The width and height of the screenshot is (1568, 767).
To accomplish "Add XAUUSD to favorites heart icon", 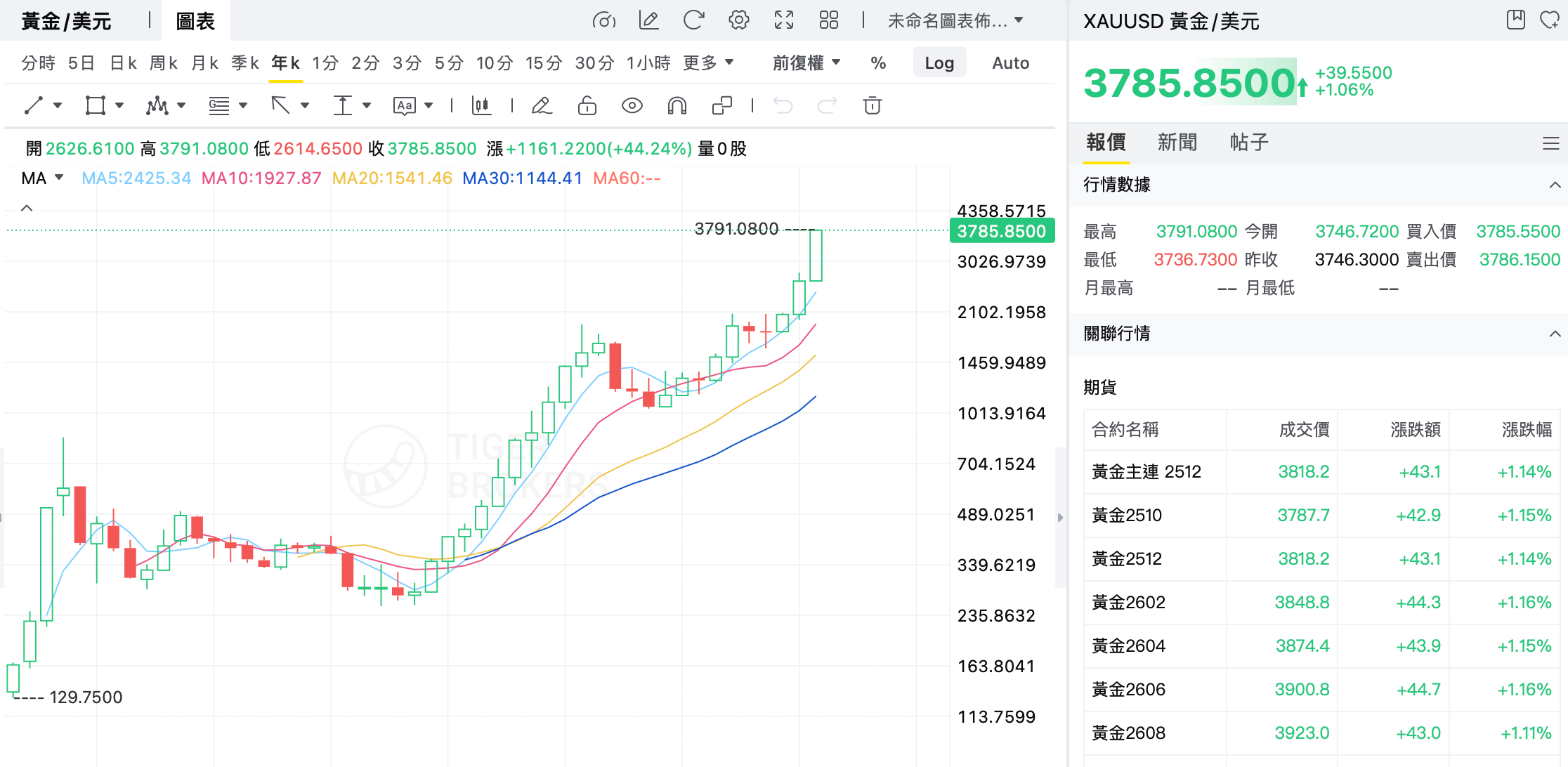I will pos(1549,20).
